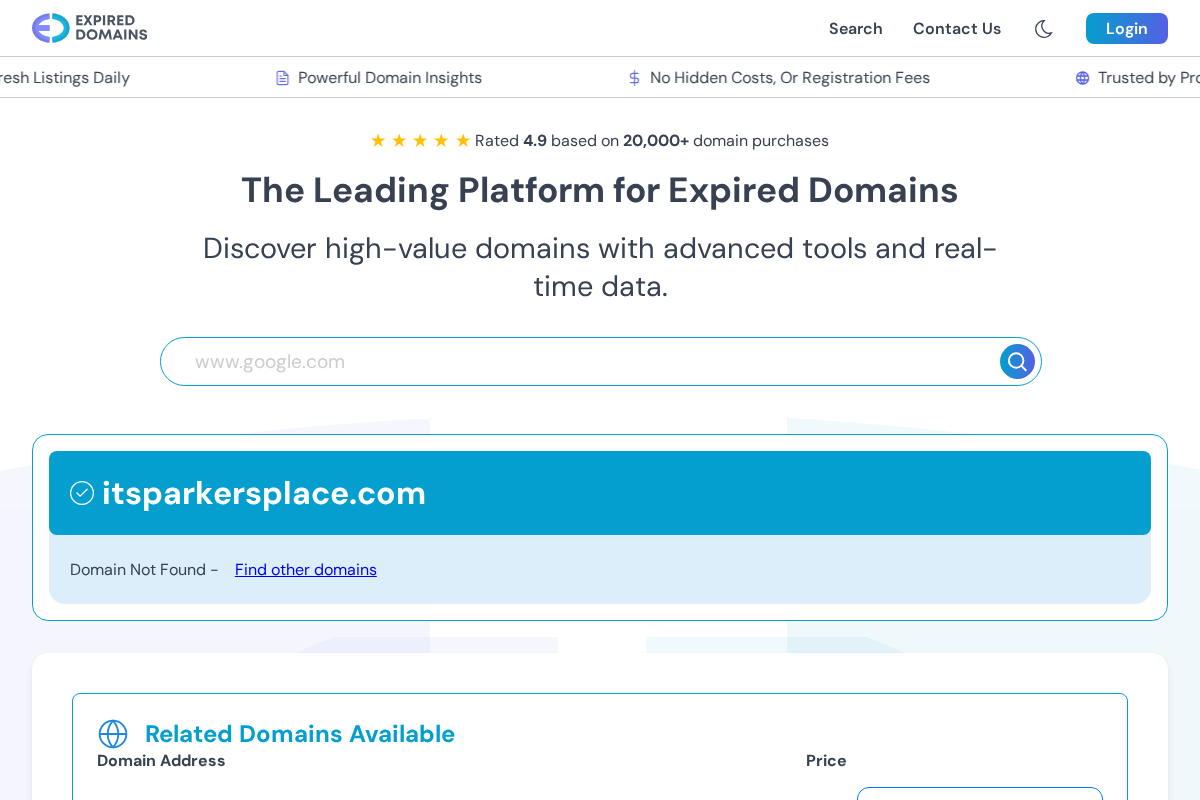Click the magnifier search icon in the search bar

pos(1016,361)
